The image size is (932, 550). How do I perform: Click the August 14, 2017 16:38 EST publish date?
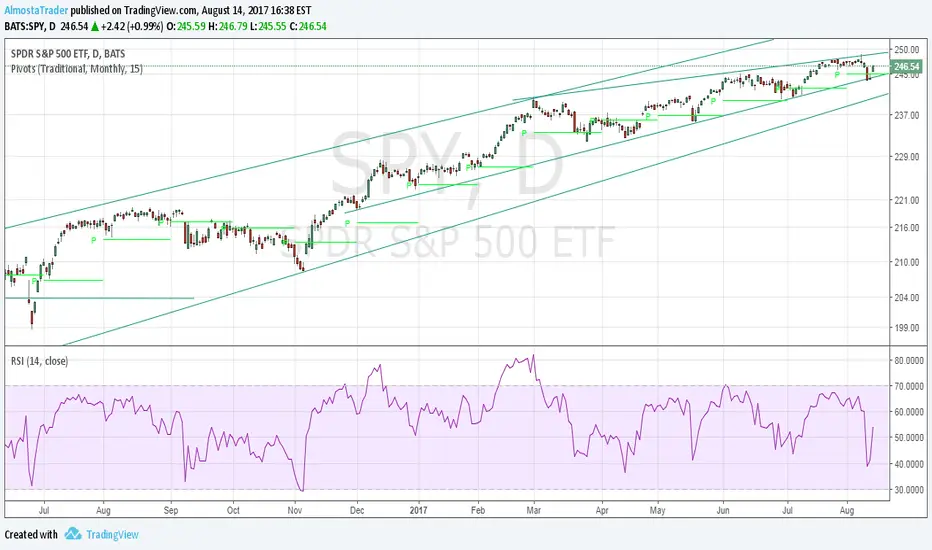point(256,10)
